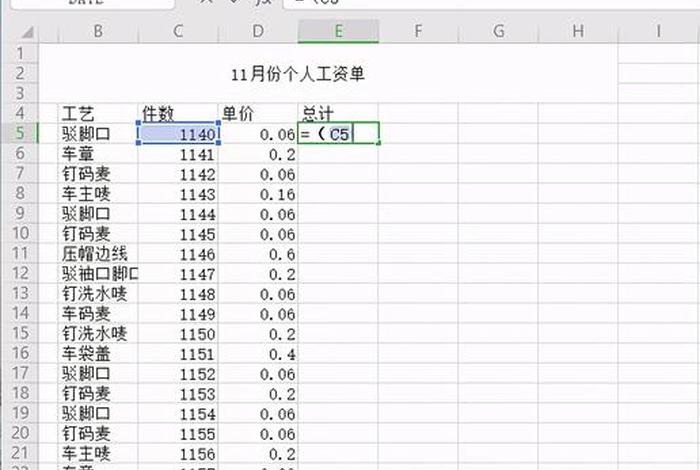Screen dimensions: 700x470
Task: Select column G header
Action: [x=498, y=31]
